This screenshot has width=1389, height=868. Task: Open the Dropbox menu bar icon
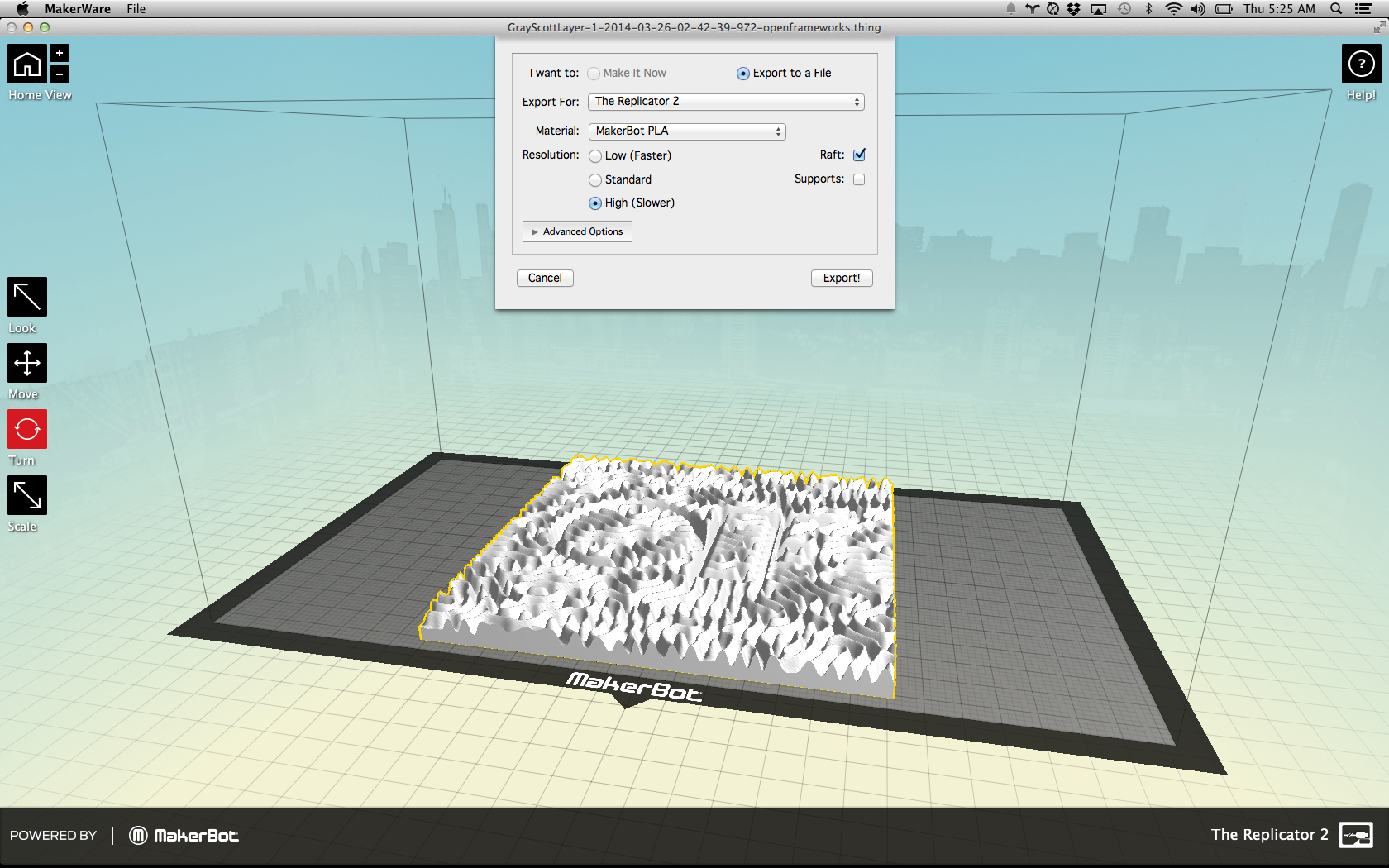tap(1073, 9)
